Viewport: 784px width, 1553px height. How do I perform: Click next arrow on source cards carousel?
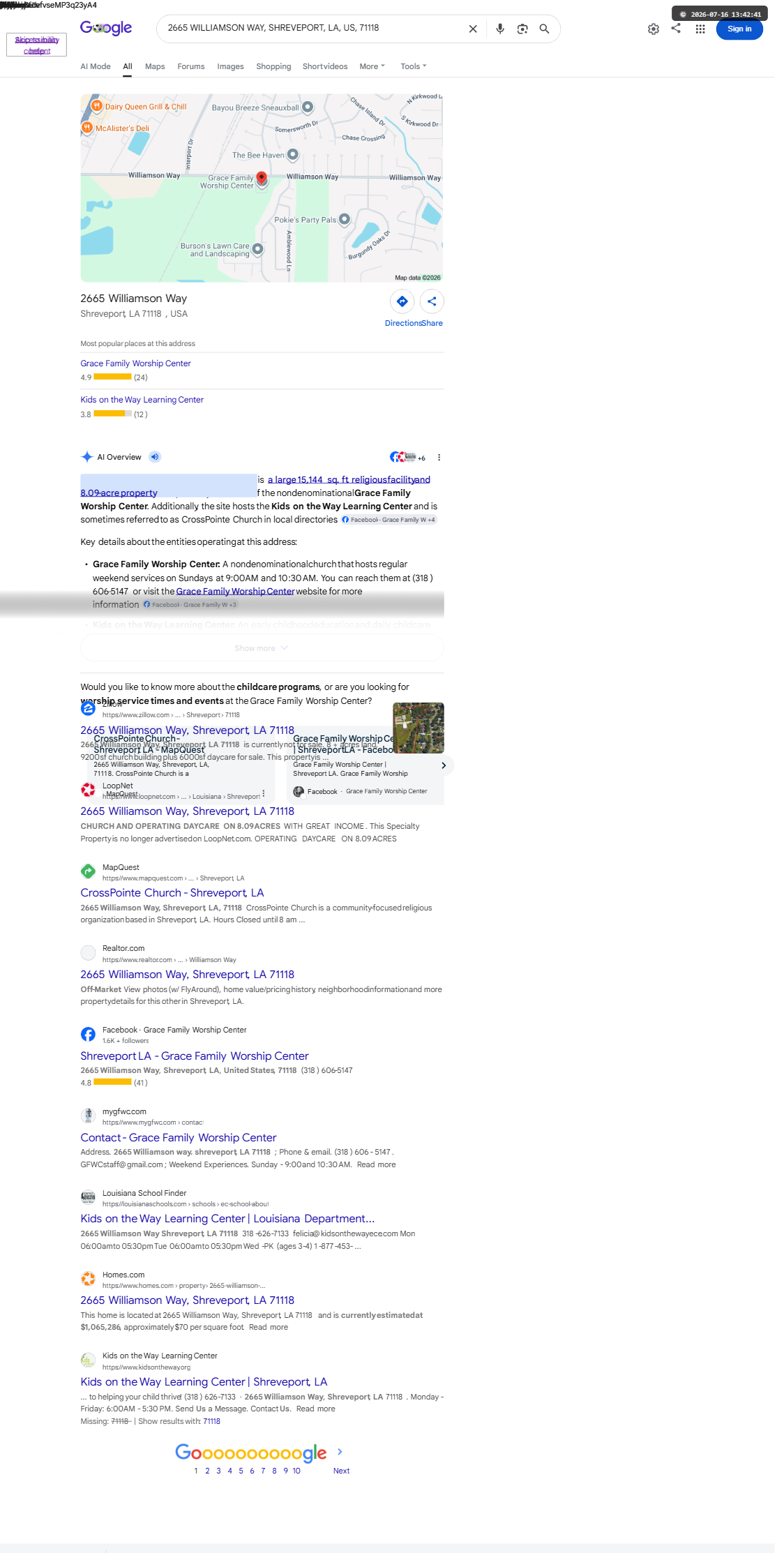(x=444, y=765)
